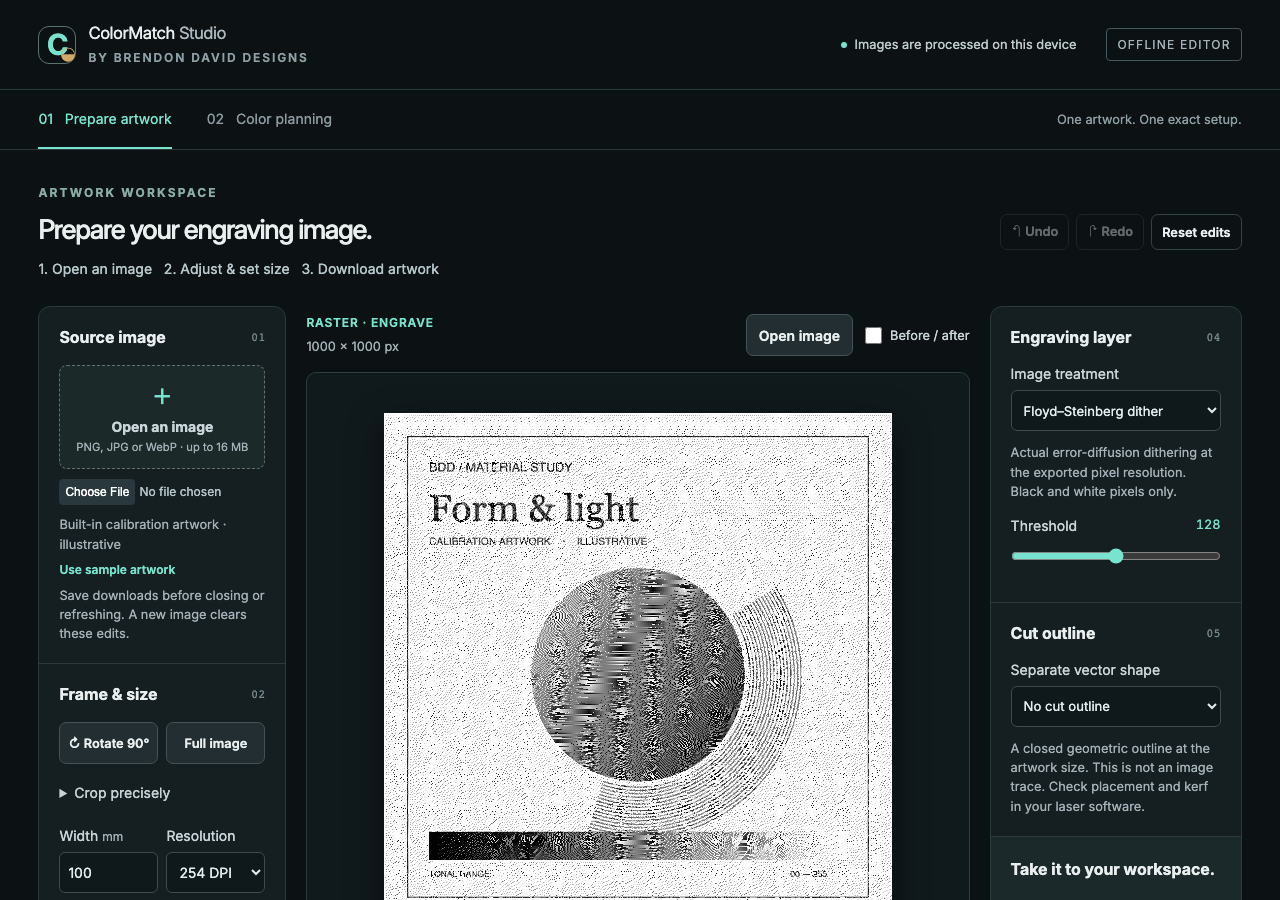The width and height of the screenshot is (1280, 900).
Task: Toggle the Before / after checkbox
Action: click(x=874, y=335)
